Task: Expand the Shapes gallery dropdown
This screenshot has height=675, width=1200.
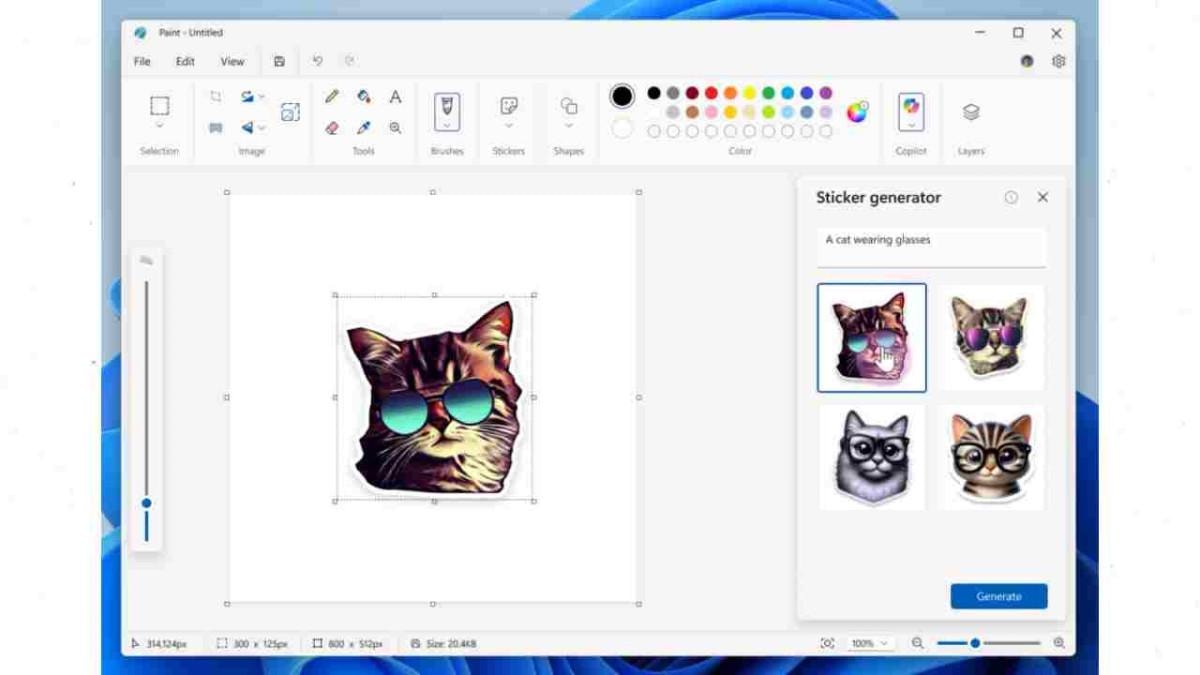Action: pos(568,127)
